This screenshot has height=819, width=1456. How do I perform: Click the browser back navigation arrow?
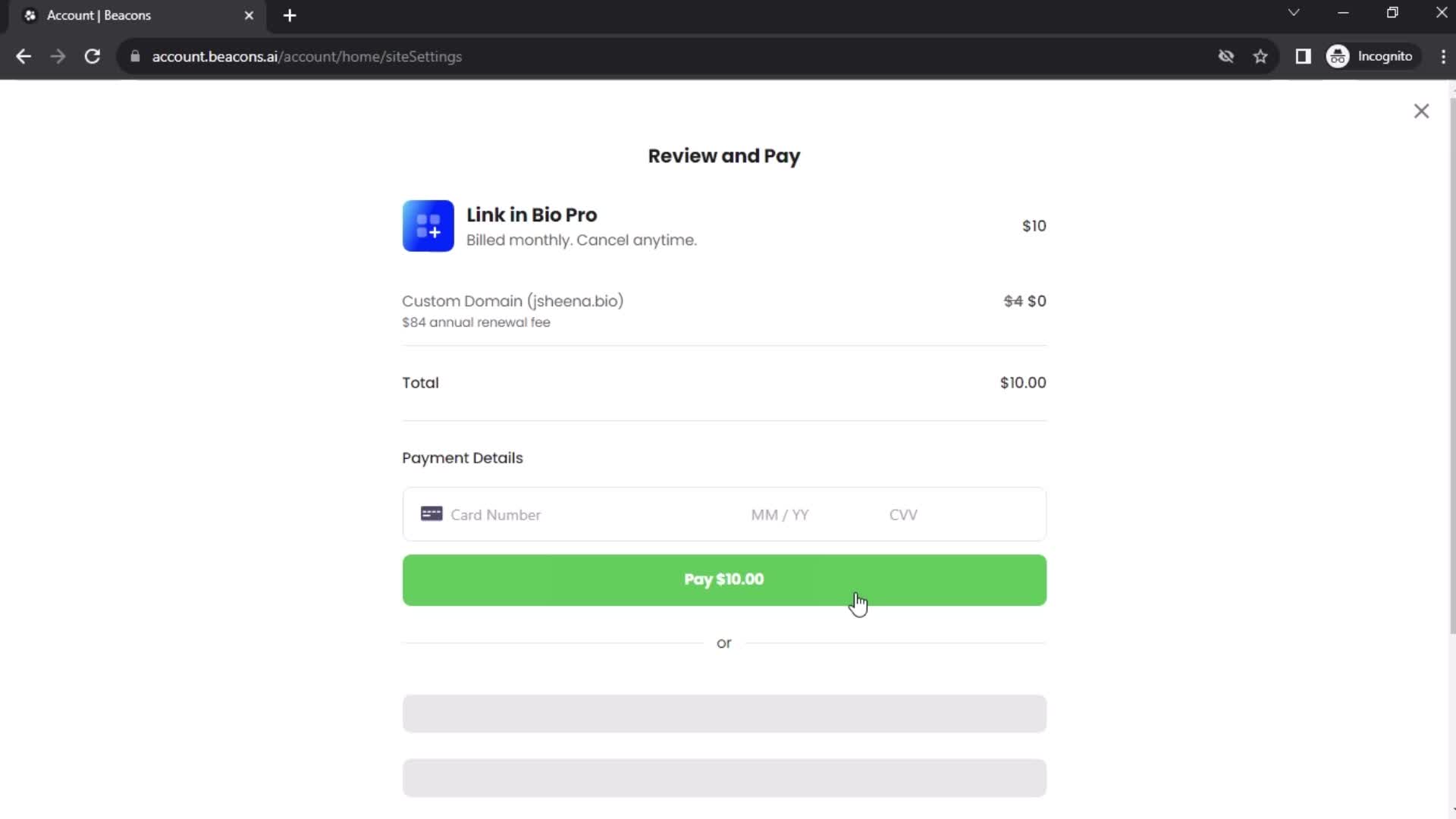(x=24, y=56)
